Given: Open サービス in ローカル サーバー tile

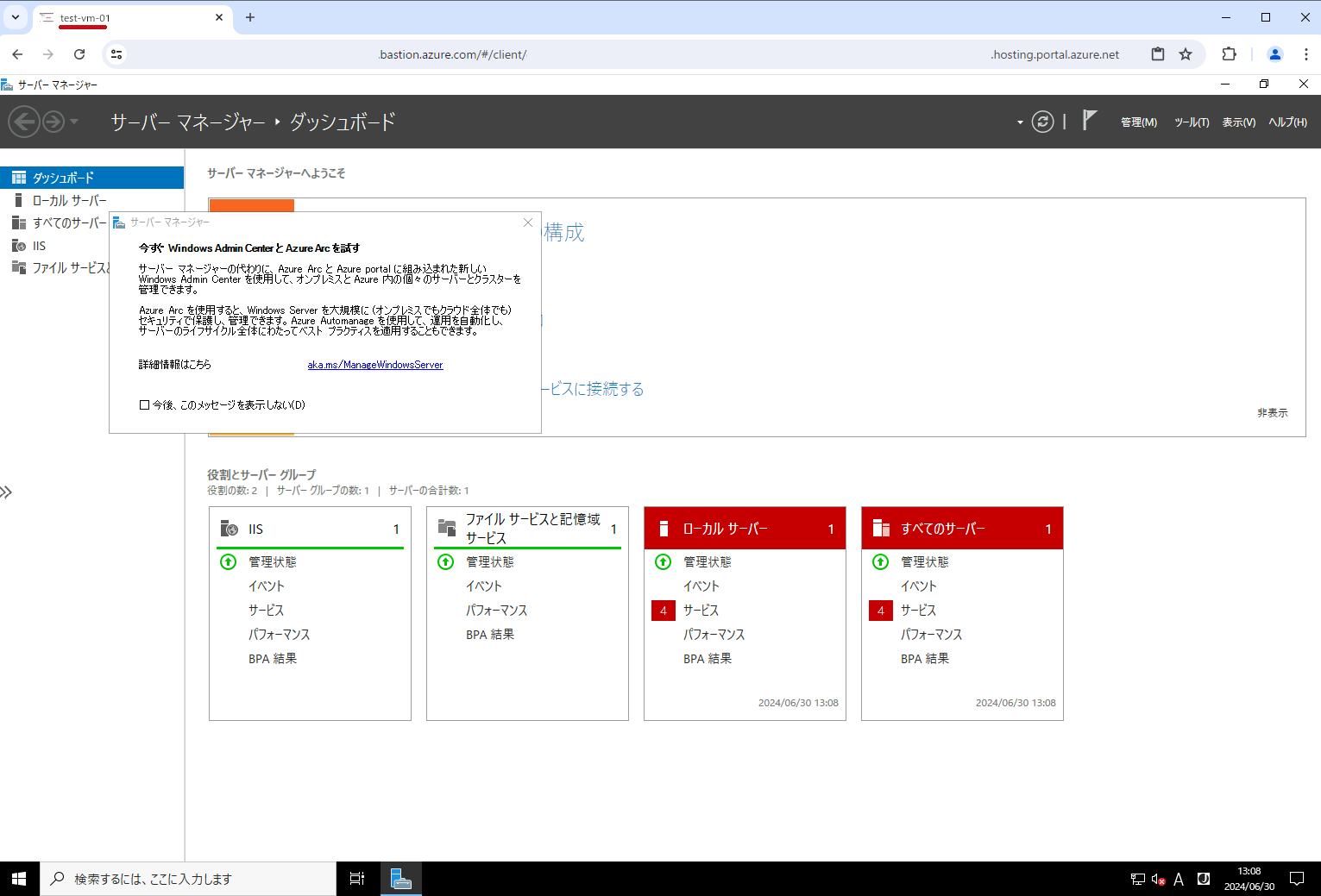Looking at the screenshot, I should point(701,610).
